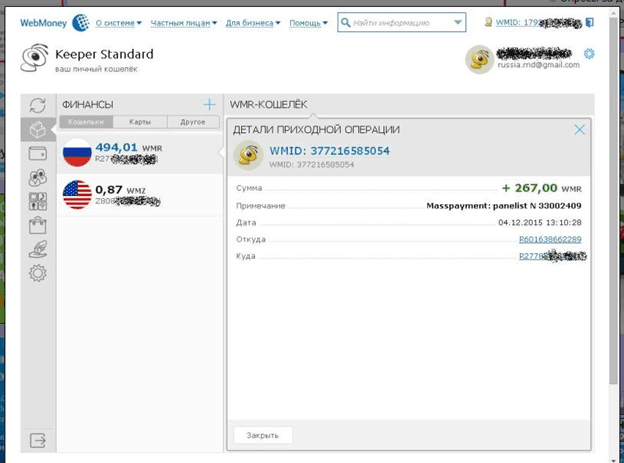Open the services grid icon in the sidebar

pyautogui.click(x=38, y=201)
